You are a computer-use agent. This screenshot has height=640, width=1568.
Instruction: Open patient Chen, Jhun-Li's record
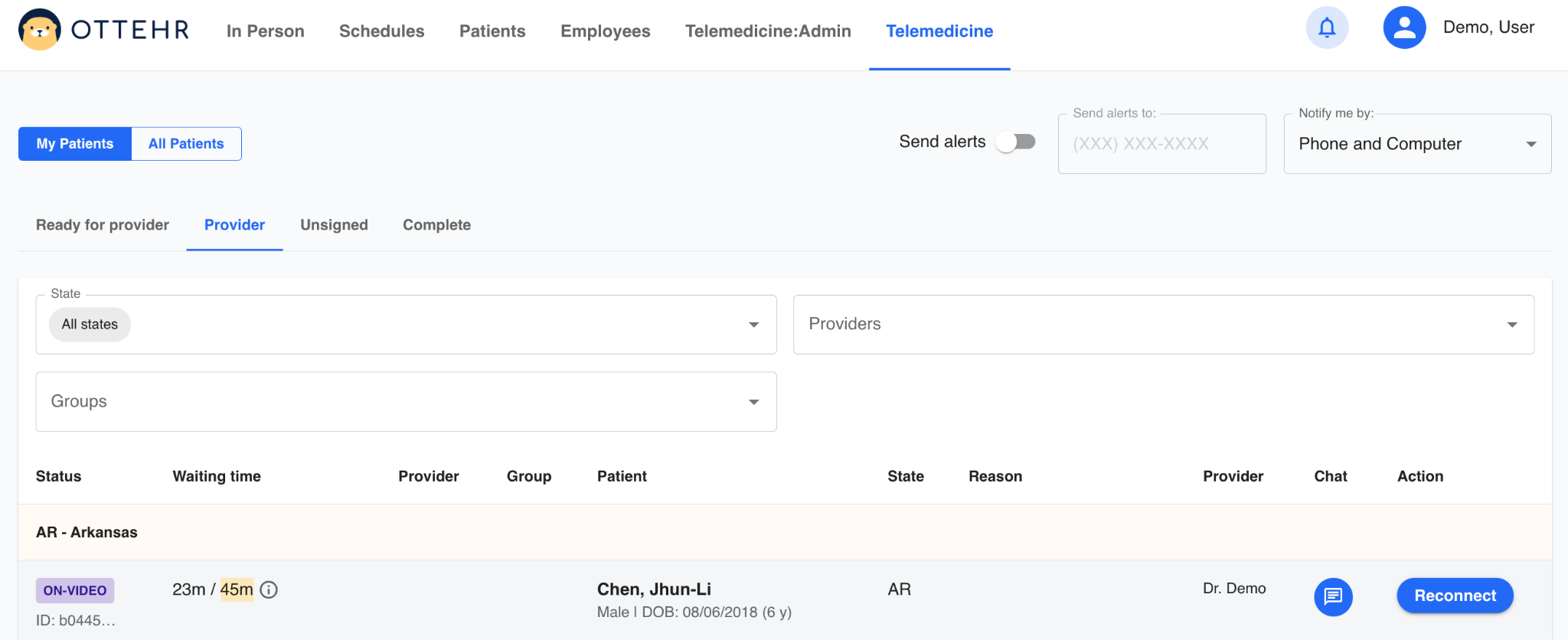click(x=654, y=589)
